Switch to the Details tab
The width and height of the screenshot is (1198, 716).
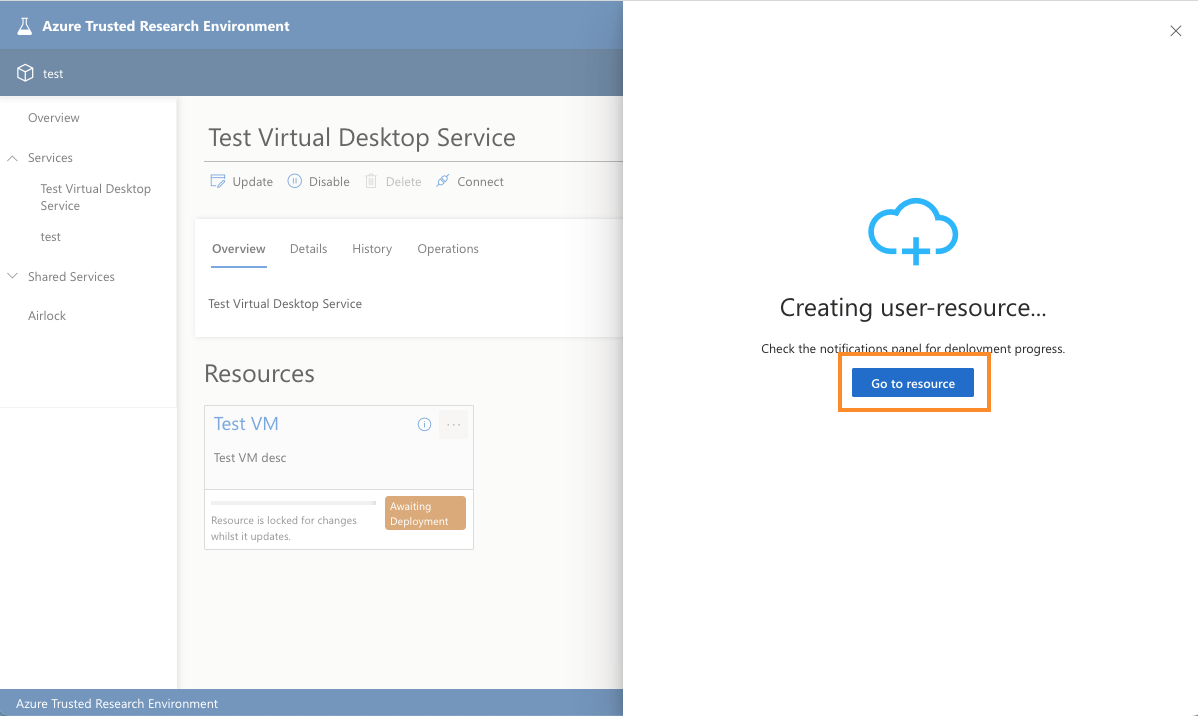(x=308, y=249)
